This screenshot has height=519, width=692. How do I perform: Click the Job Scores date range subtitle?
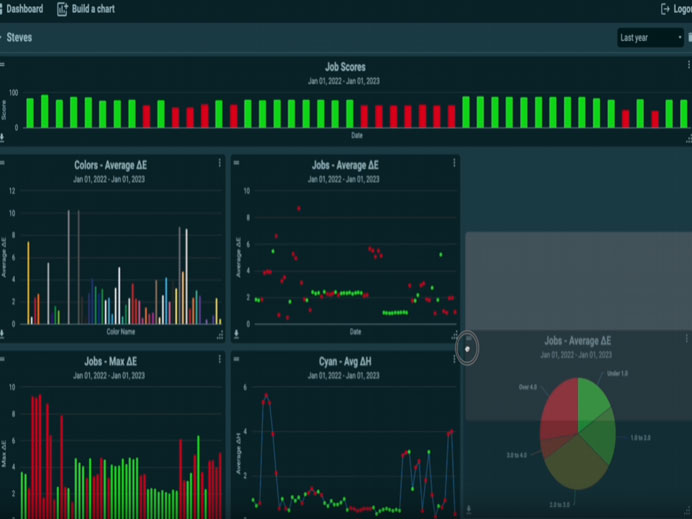pyautogui.click(x=344, y=81)
